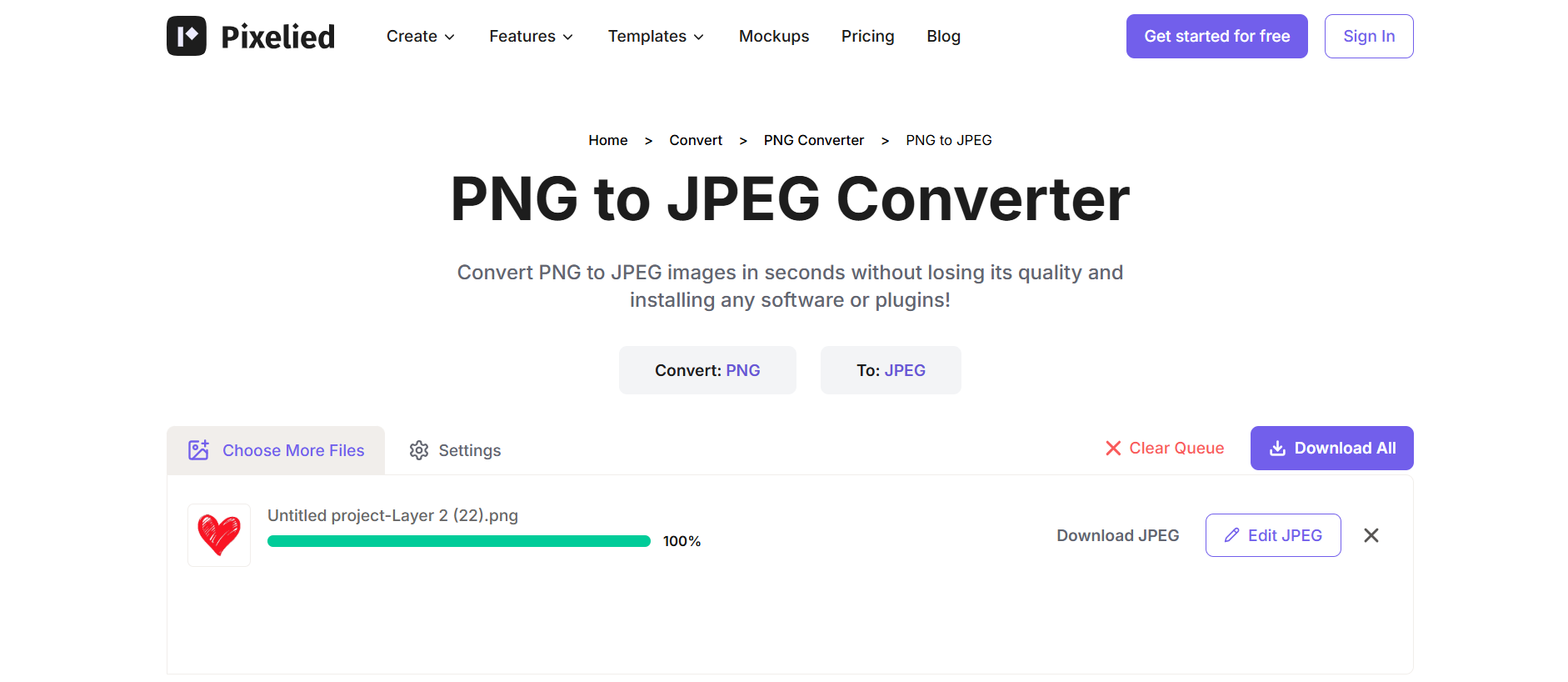
Task: Click the Settings gear icon
Action: (x=419, y=450)
